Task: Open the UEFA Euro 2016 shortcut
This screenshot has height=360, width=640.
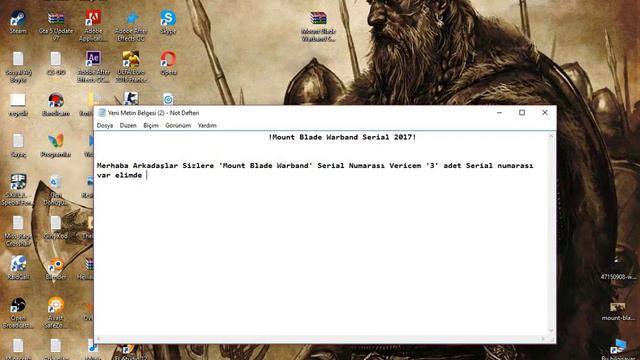Action: 131,67
